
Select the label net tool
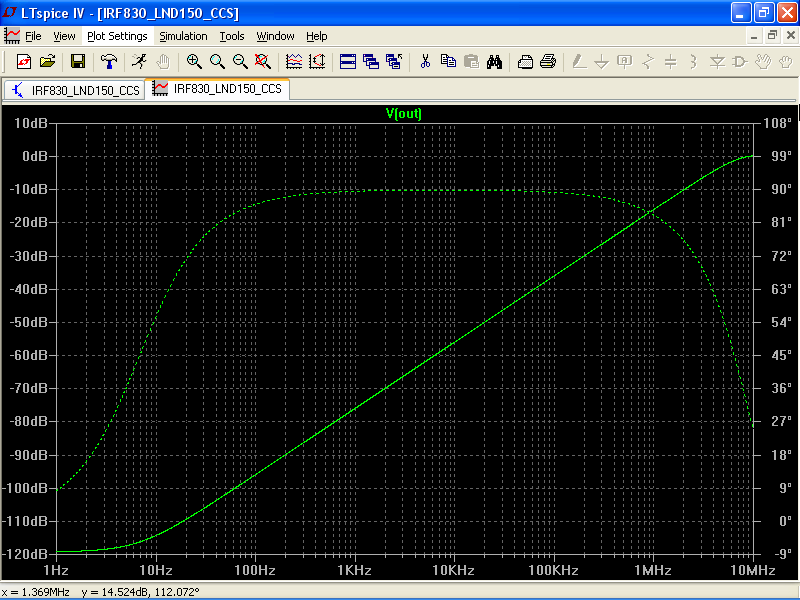point(624,62)
